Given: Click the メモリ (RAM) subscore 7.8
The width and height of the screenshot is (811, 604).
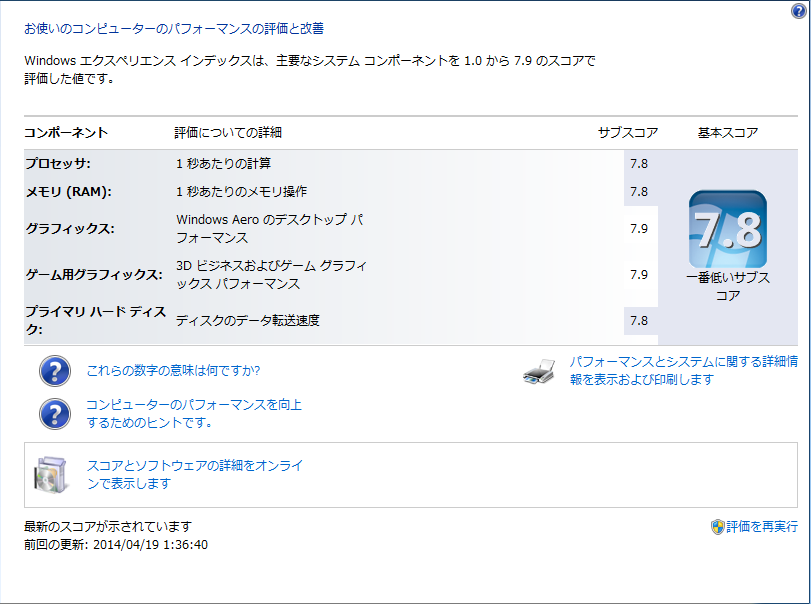Looking at the screenshot, I should click(639, 192).
